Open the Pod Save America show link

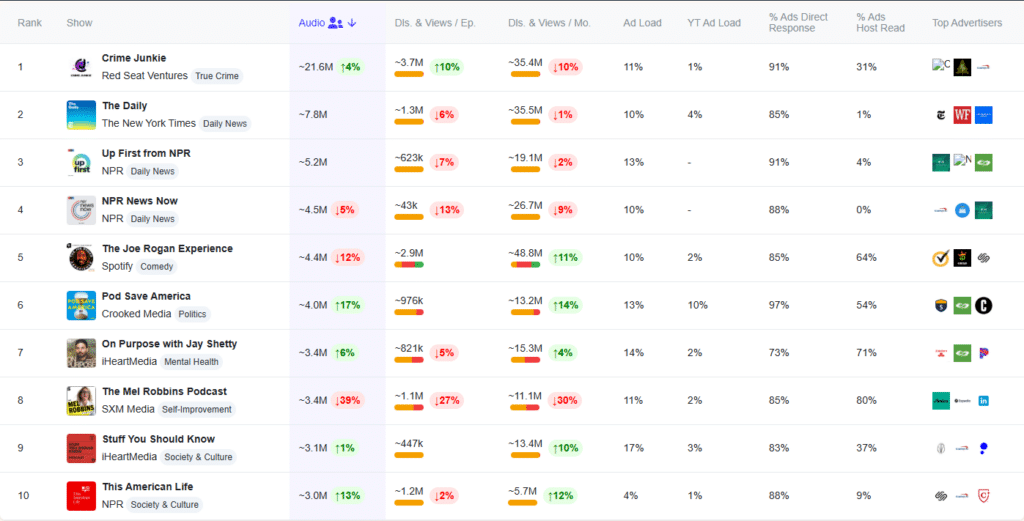point(146,296)
